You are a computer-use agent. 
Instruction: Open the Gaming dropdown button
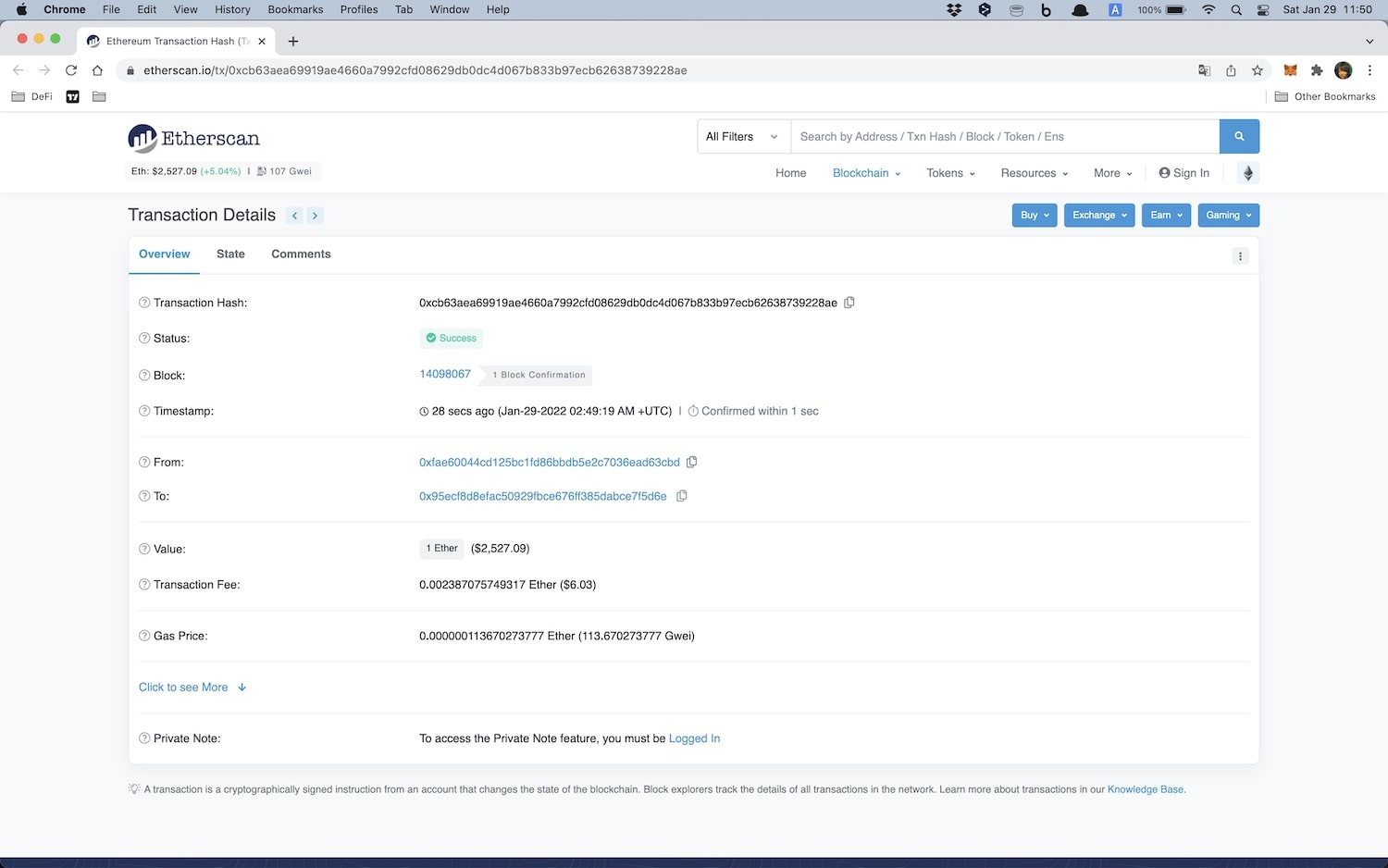[1229, 215]
